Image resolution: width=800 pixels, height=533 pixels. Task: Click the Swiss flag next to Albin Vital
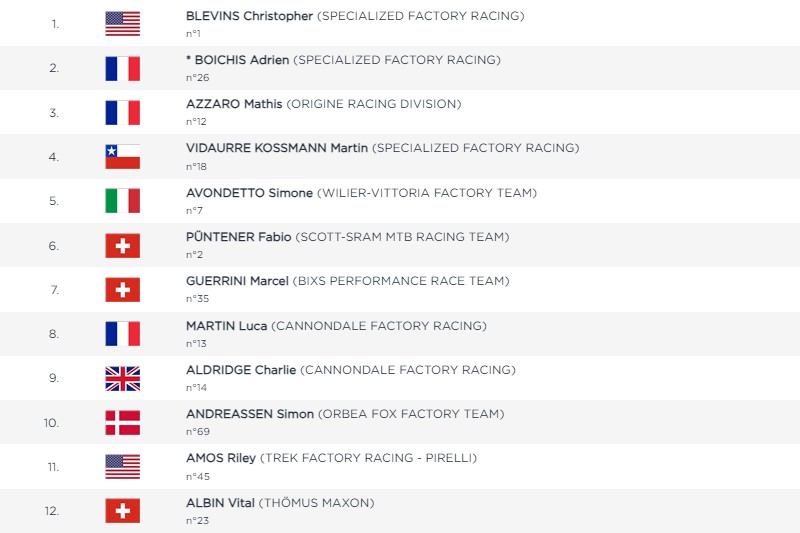122,511
